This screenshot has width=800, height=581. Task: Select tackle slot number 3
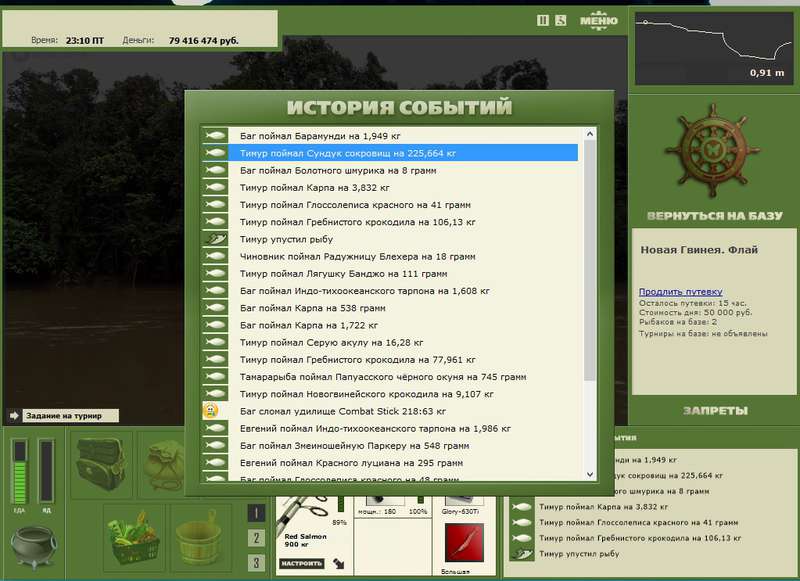point(256,563)
